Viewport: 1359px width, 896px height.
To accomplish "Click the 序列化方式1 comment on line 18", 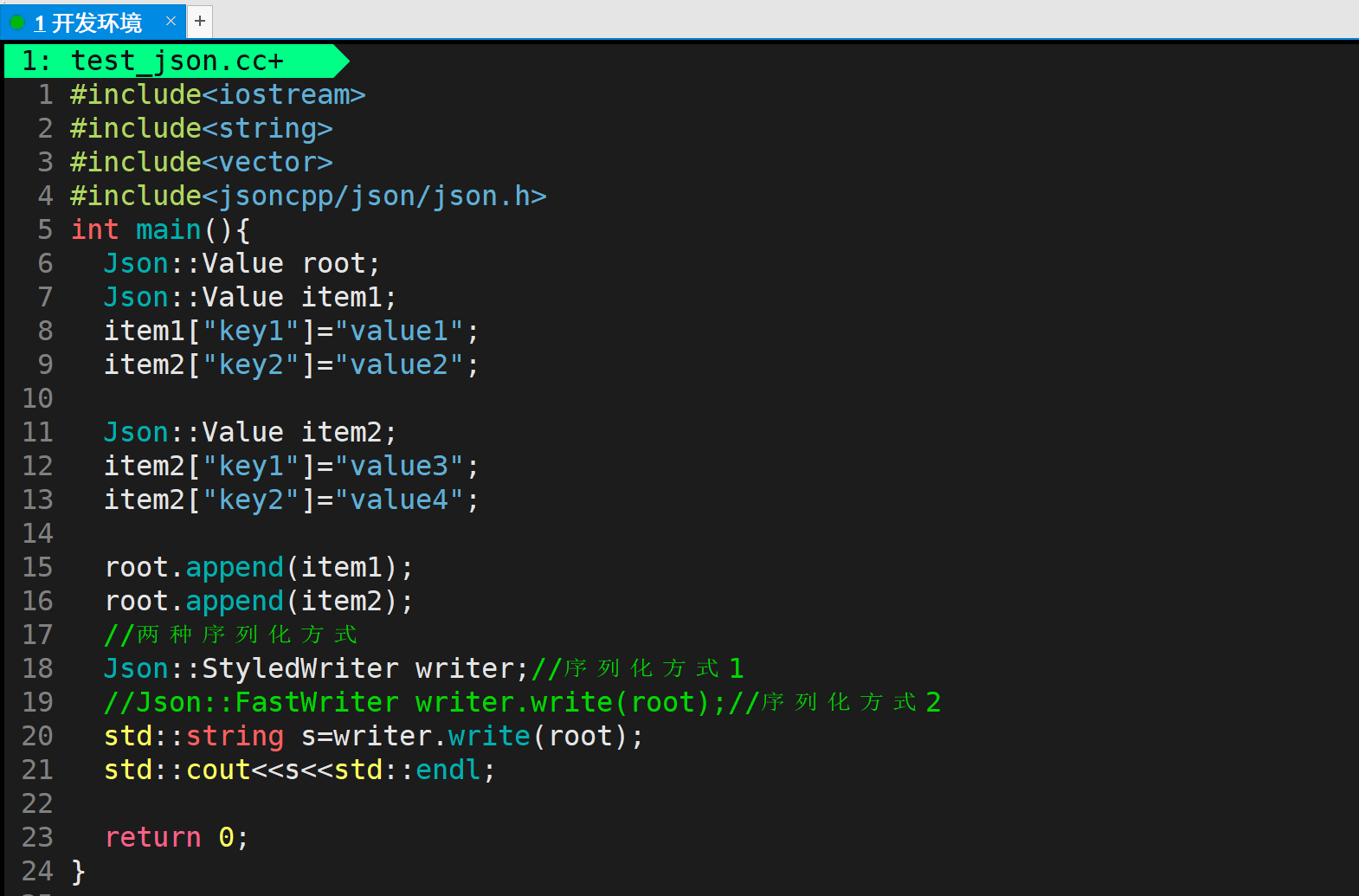I will point(637,668).
